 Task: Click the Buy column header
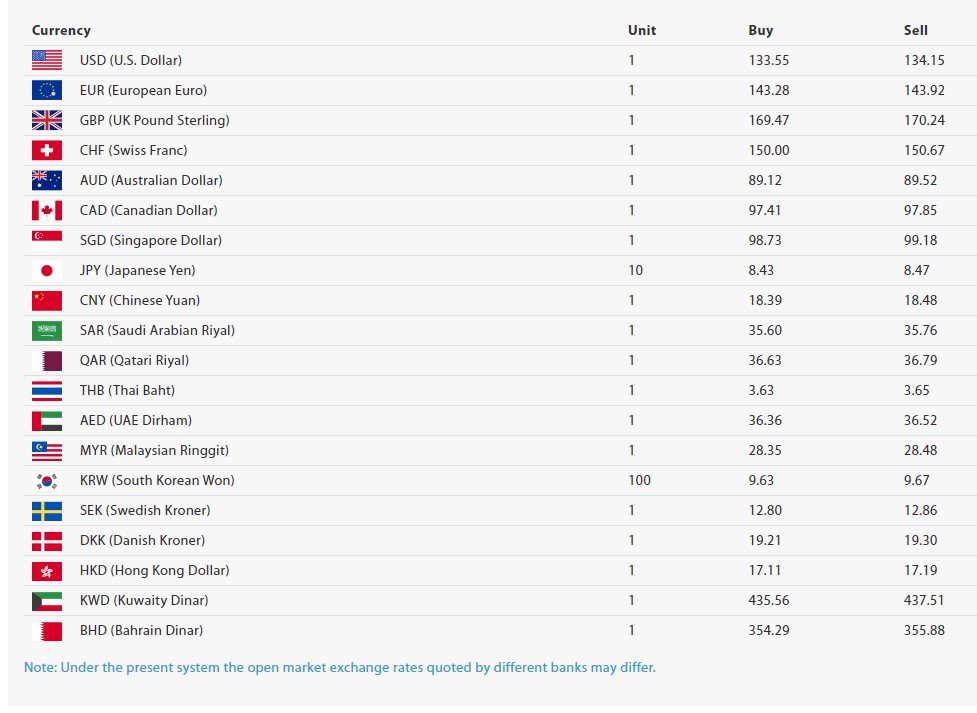761,30
